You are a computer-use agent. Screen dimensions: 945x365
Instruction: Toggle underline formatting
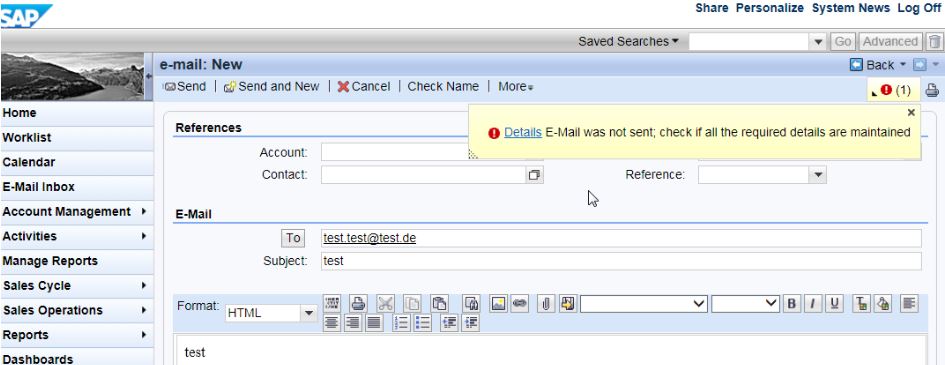(834, 304)
